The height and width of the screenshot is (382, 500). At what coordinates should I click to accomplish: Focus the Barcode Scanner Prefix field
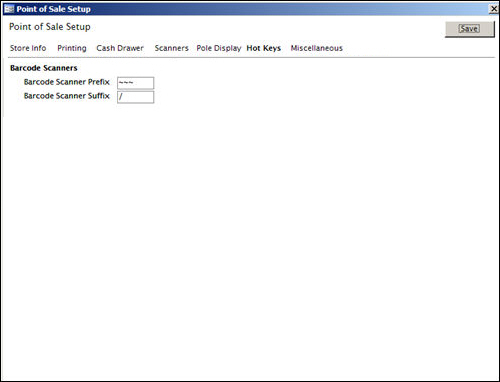tap(136, 83)
